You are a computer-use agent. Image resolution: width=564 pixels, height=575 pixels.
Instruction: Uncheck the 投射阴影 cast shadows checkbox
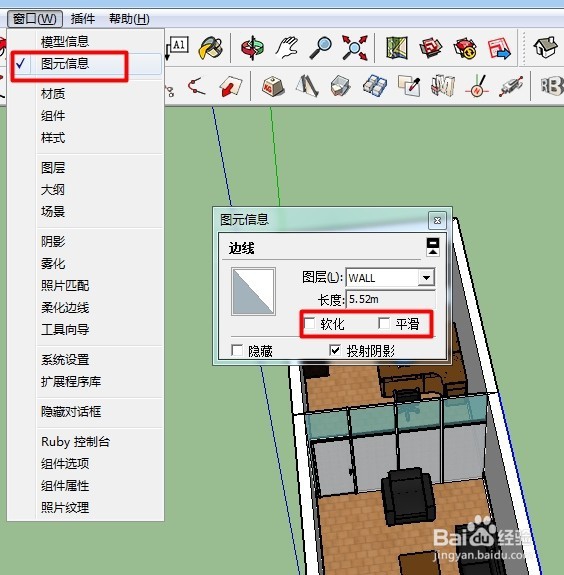[335, 350]
